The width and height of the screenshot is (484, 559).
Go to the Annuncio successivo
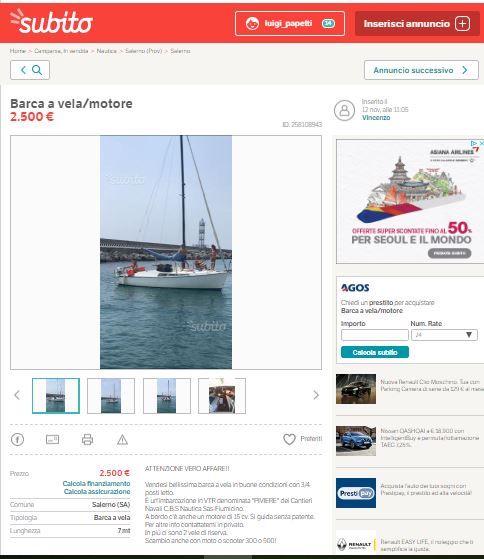click(421, 70)
